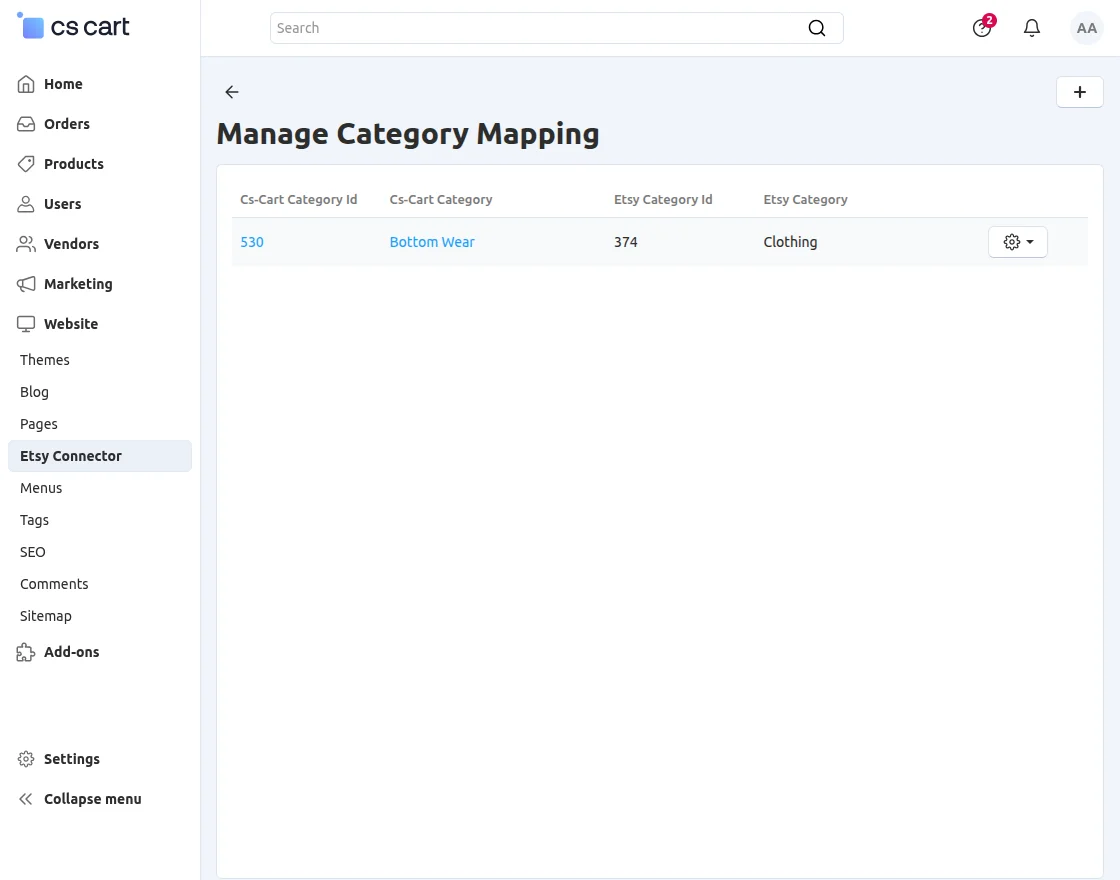Go back using the arrow icon
The width and height of the screenshot is (1120, 880).
click(x=231, y=91)
